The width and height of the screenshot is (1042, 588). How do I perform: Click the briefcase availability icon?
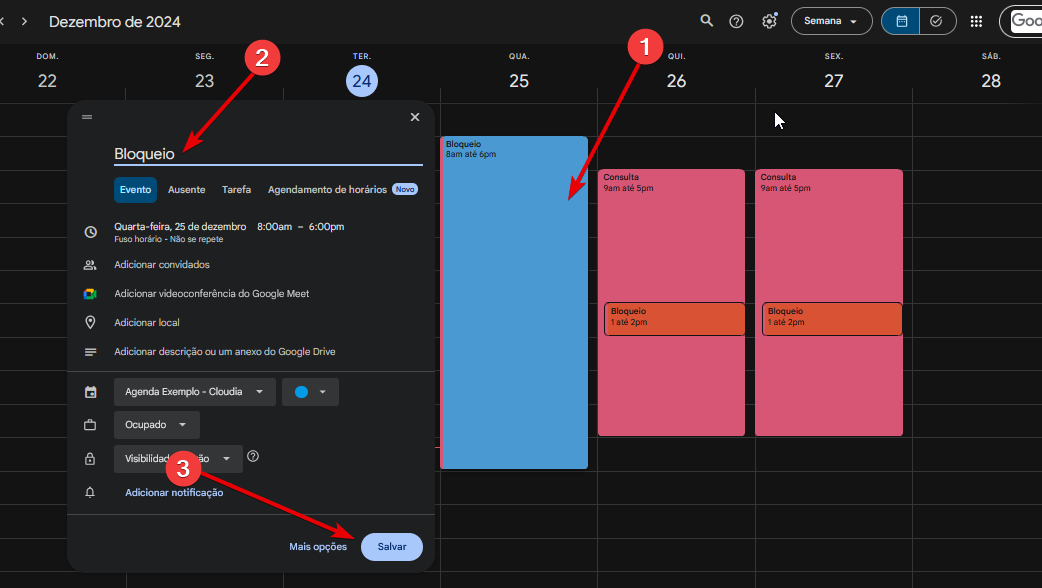90,425
